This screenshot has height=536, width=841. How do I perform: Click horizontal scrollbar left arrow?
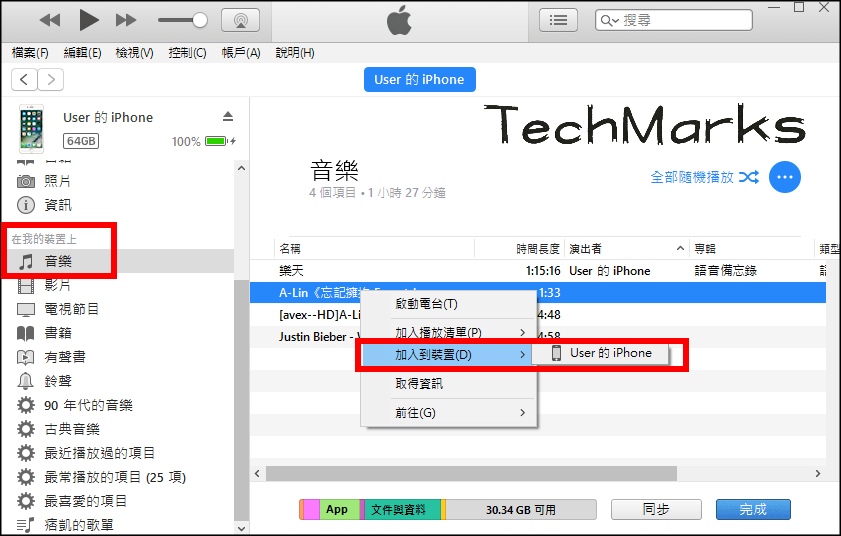[257, 473]
